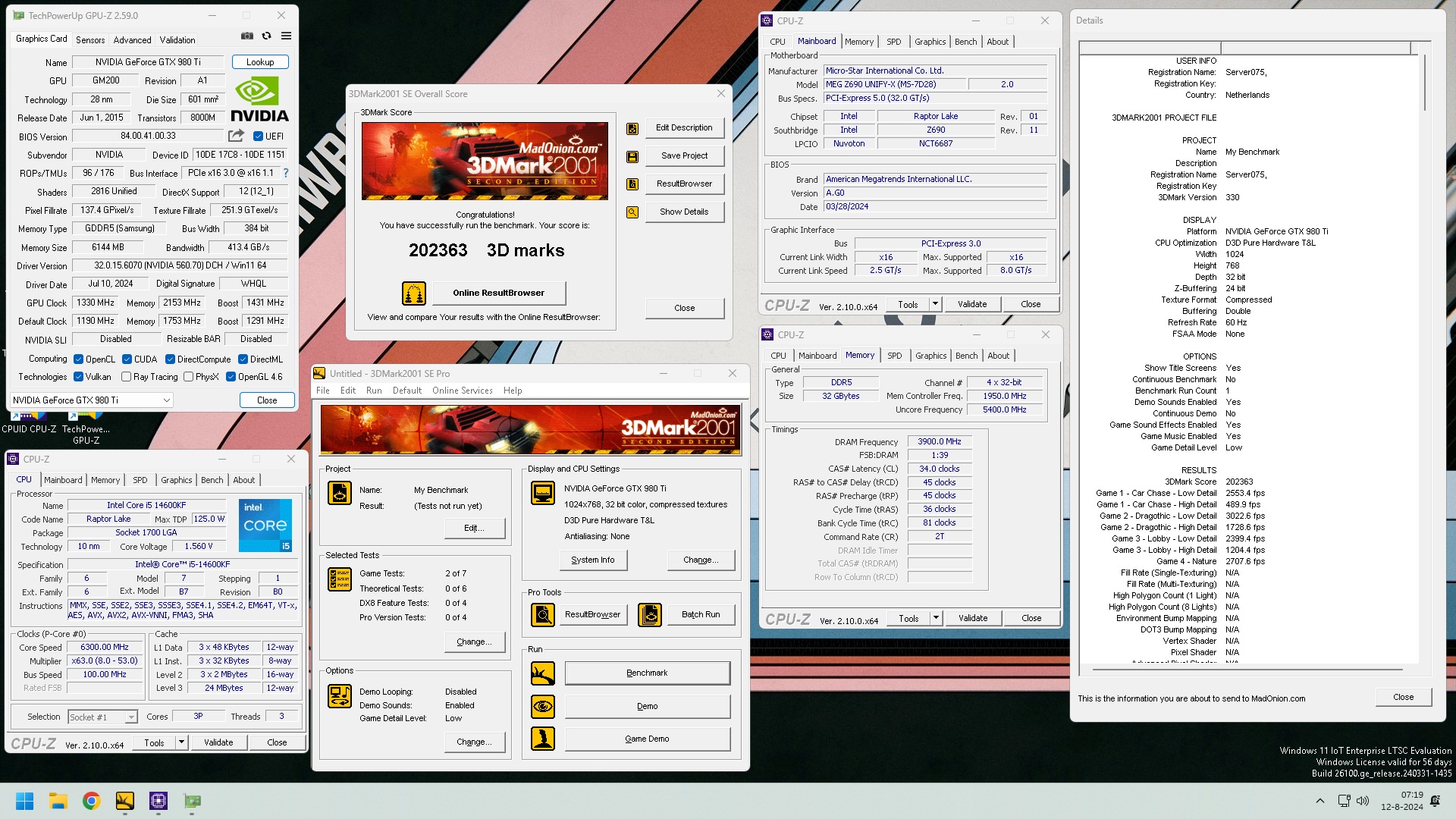This screenshot has width=1456, height=819.
Task: Click the Selected Tests checklist icon
Action: coord(339,579)
